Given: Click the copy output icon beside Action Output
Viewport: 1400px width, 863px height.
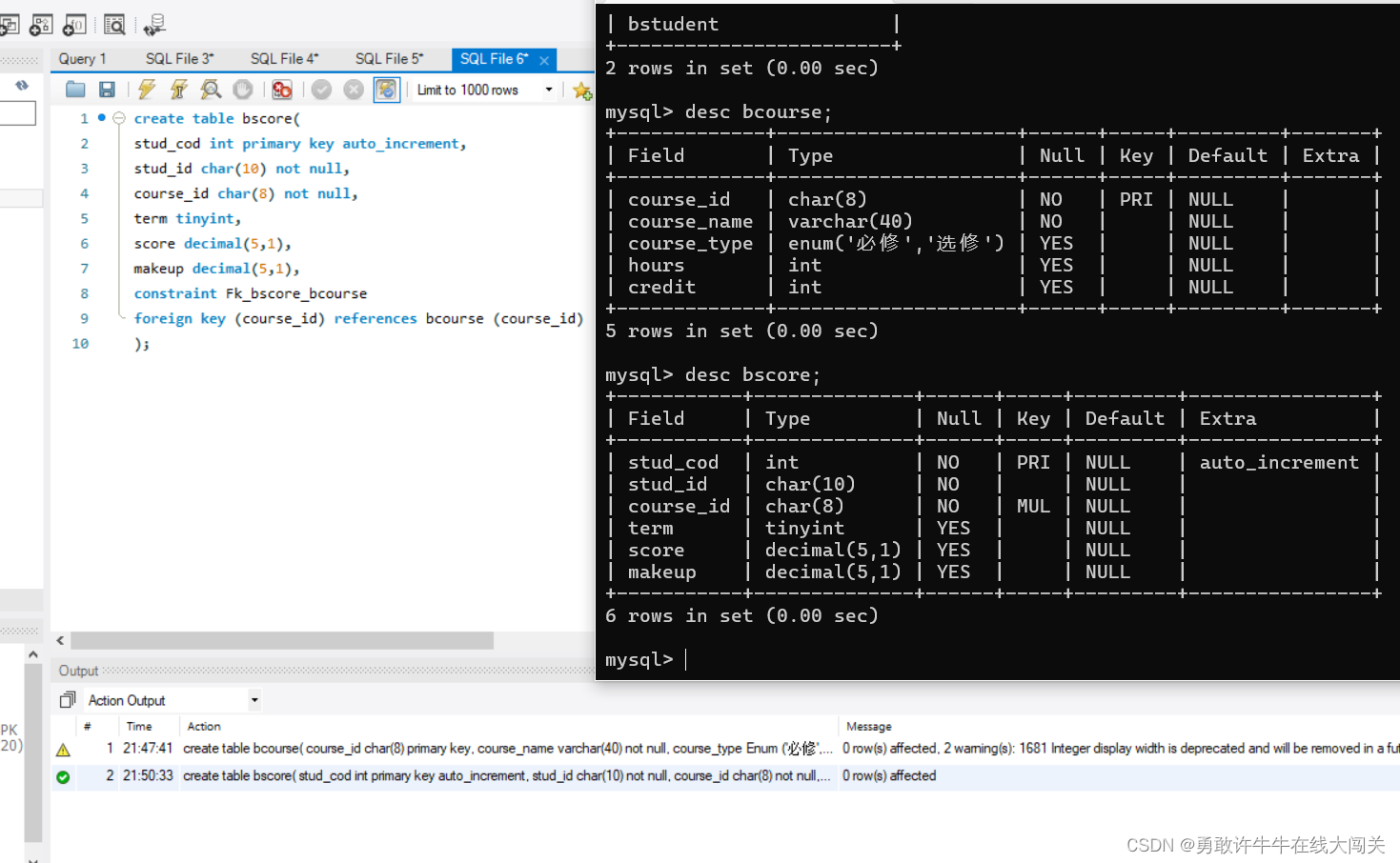Looking at the screenshot, I should [x=68, y=700].
